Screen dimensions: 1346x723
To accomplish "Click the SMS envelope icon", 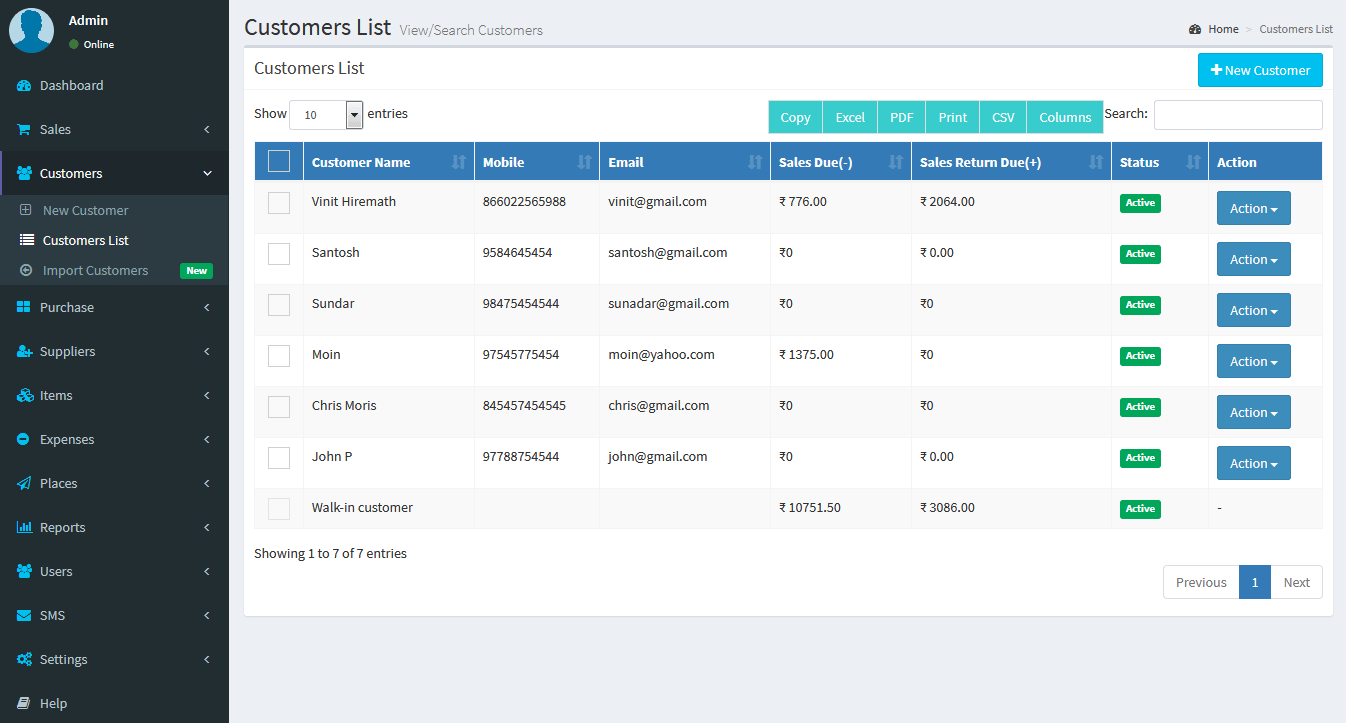I will (24, 615).
